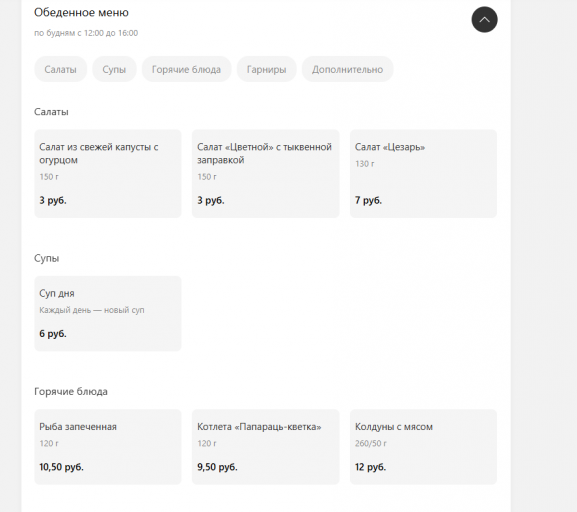Click the 7 руб. price of Салат «Цезарь»

pos(368,200)
